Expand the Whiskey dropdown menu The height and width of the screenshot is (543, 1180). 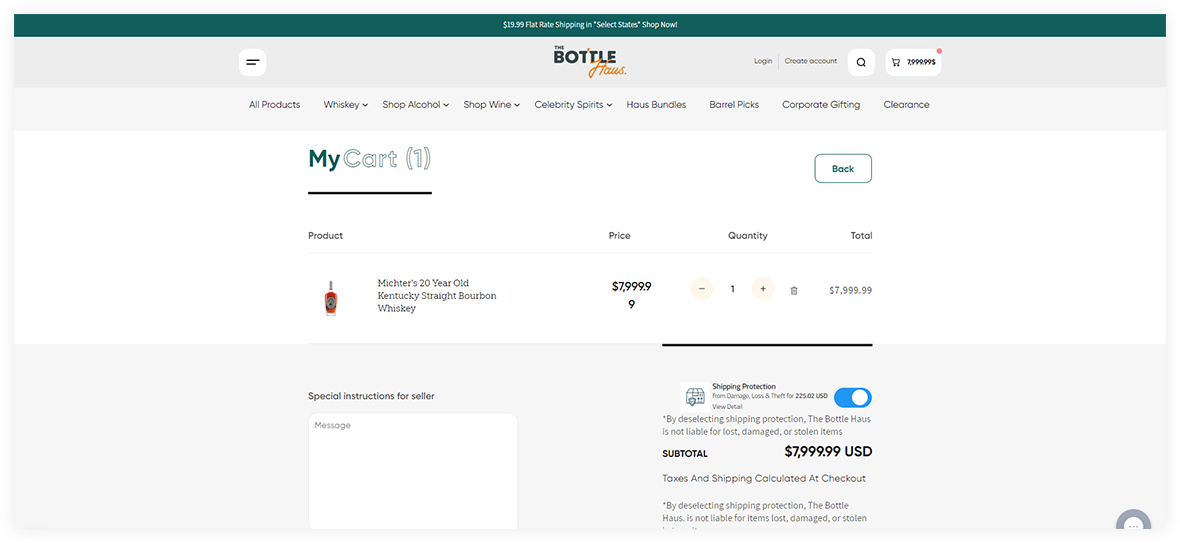coord(346,105)
